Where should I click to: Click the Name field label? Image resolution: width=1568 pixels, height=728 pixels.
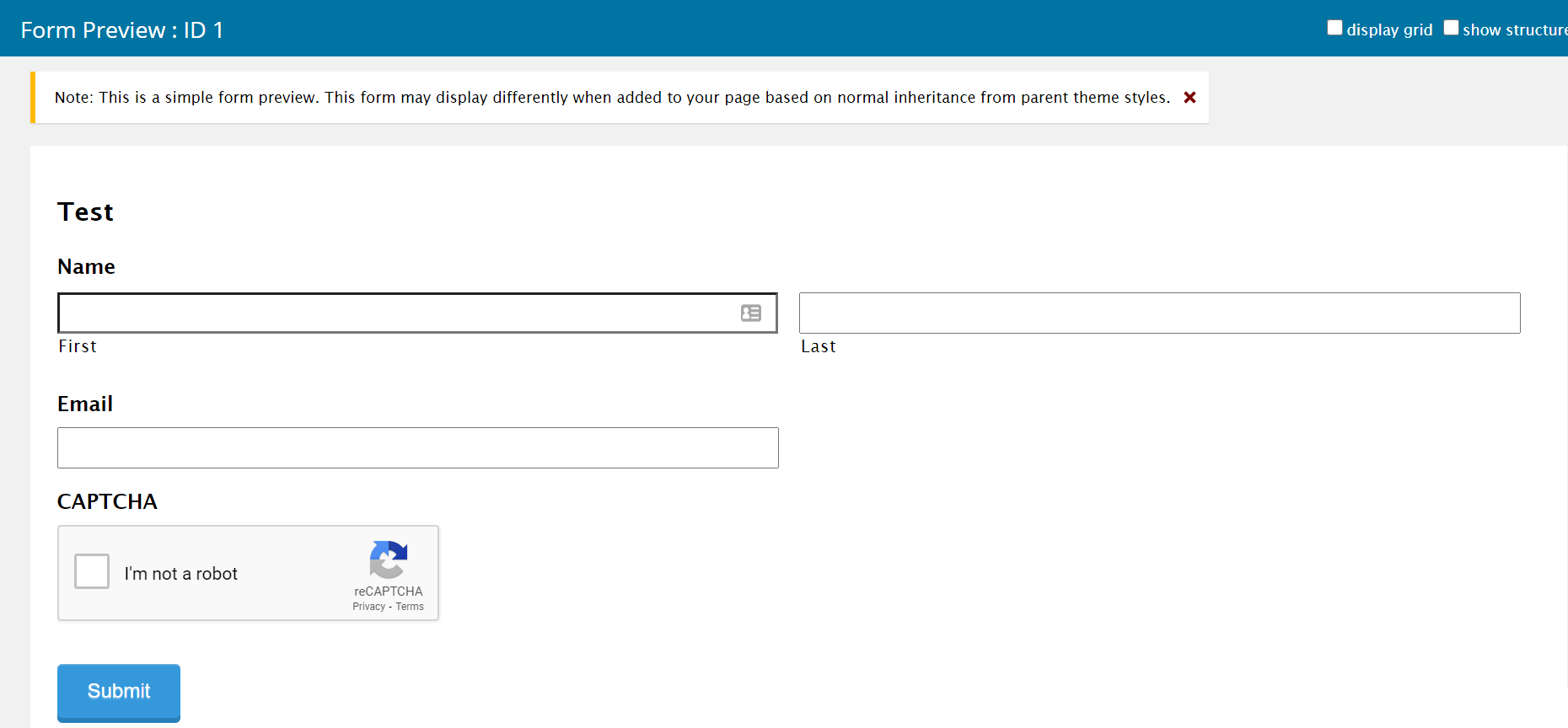click(x=86, y=266)
